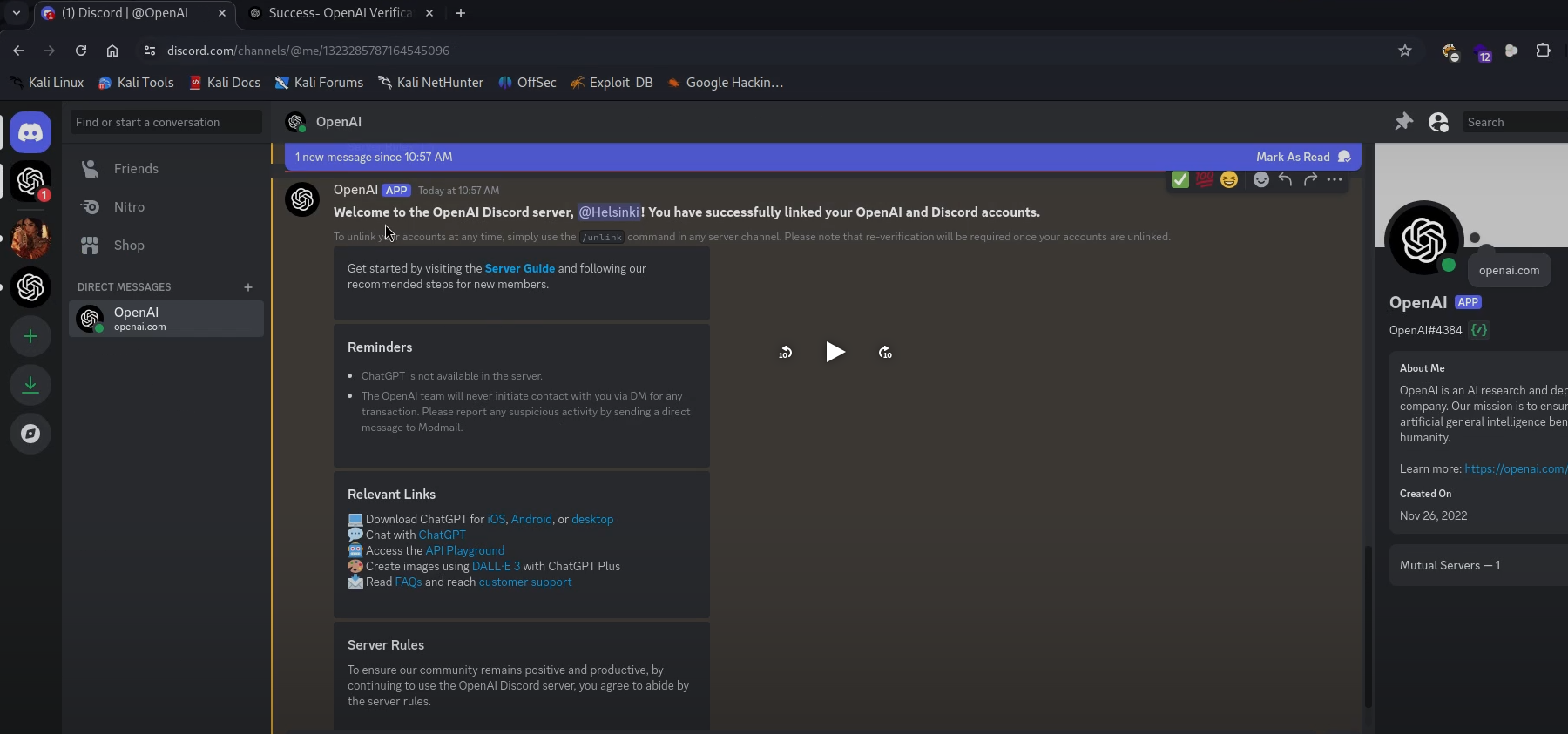Toggle user profile panel icon
The width and height of the screenshot is (1568, 734).
click(x=1439, y=122)
